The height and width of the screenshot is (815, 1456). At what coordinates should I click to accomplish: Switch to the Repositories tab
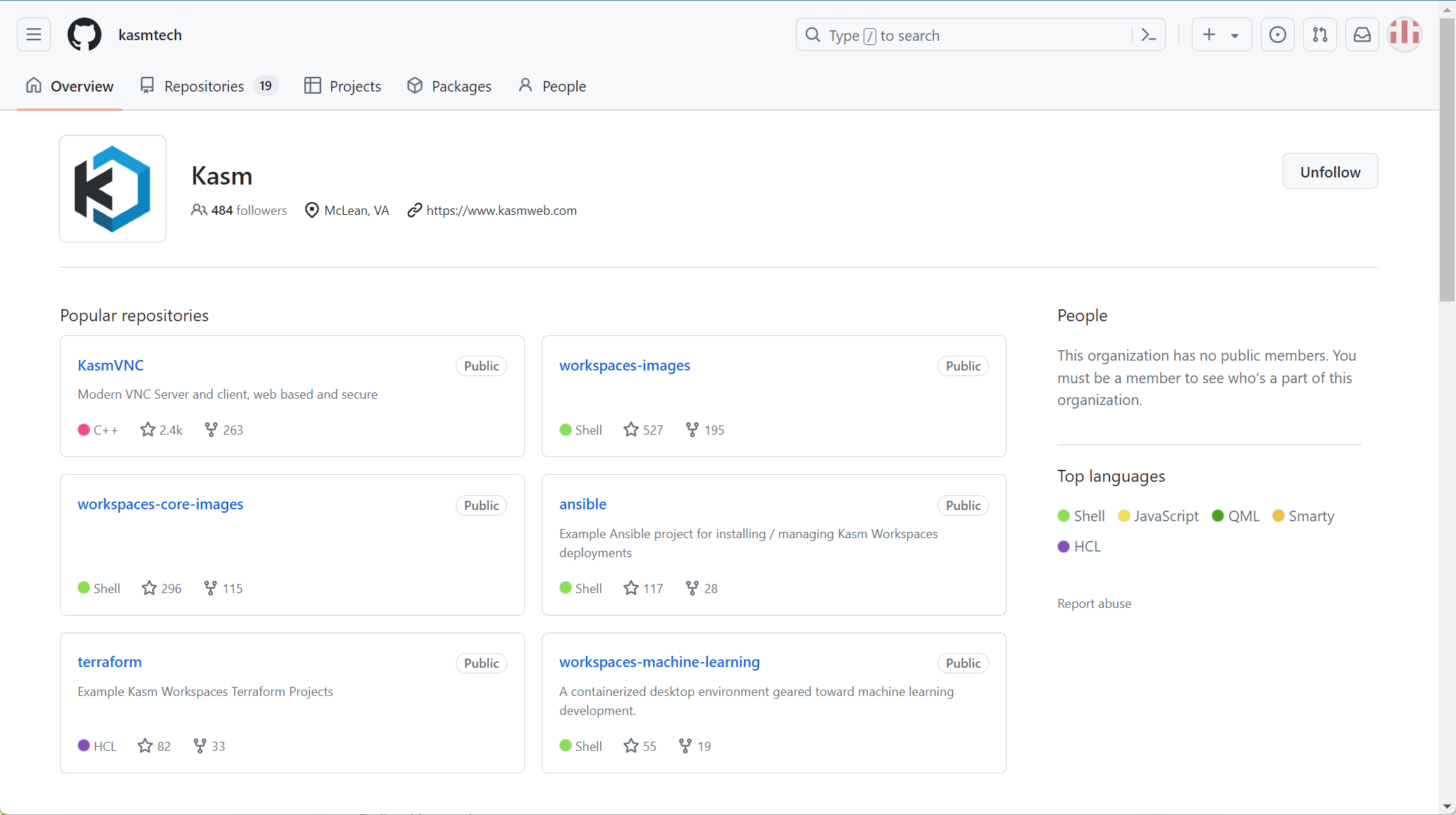click(204, 86)
